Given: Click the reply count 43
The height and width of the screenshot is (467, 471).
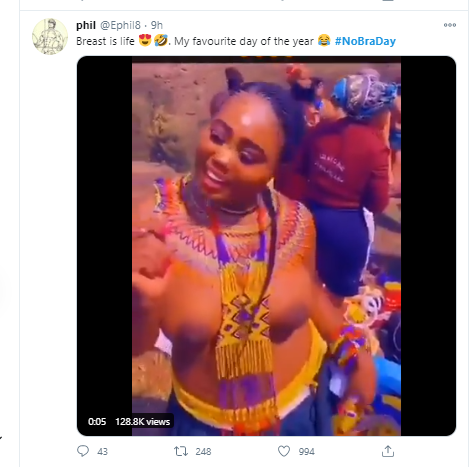Looking at the screenshot, I should 102,452.
